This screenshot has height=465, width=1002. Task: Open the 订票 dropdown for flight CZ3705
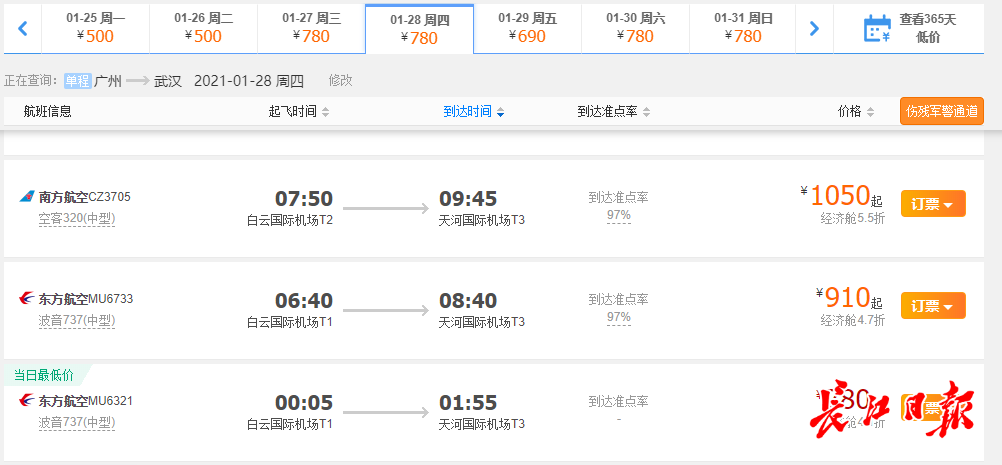point(933,204)
